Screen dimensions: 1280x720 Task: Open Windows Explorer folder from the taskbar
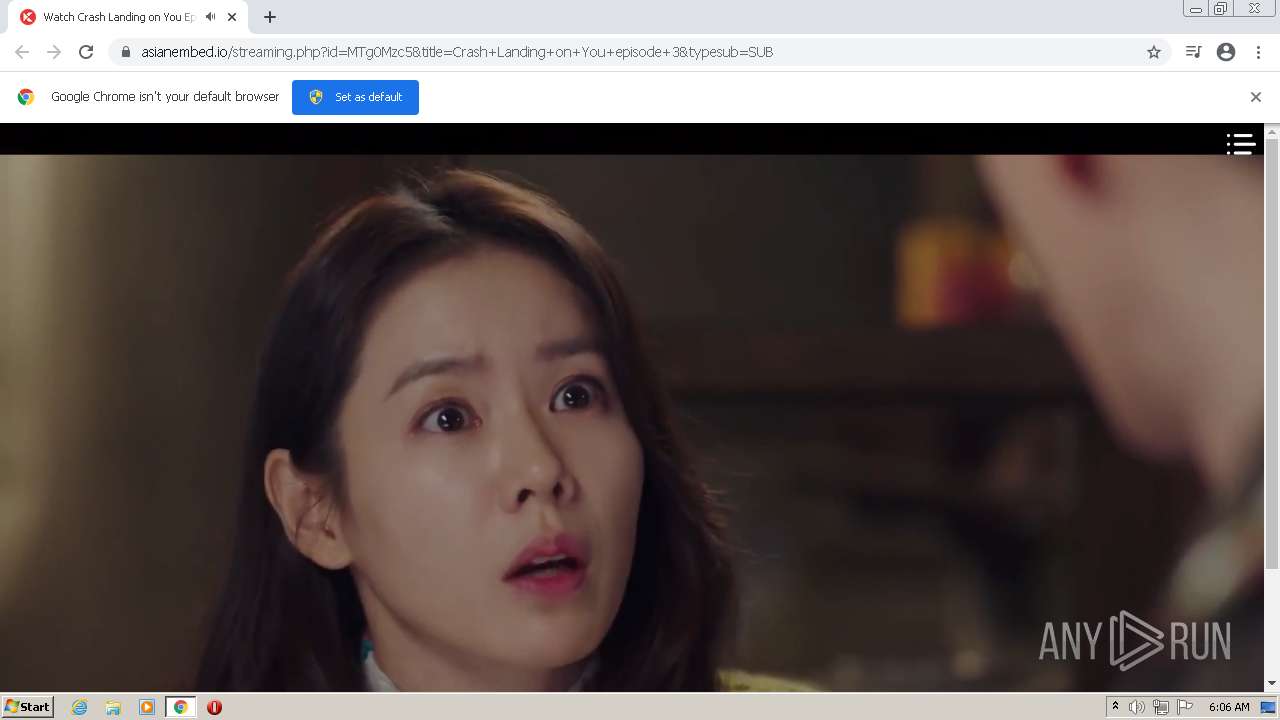pyautogui.click(x=113, y=707)
